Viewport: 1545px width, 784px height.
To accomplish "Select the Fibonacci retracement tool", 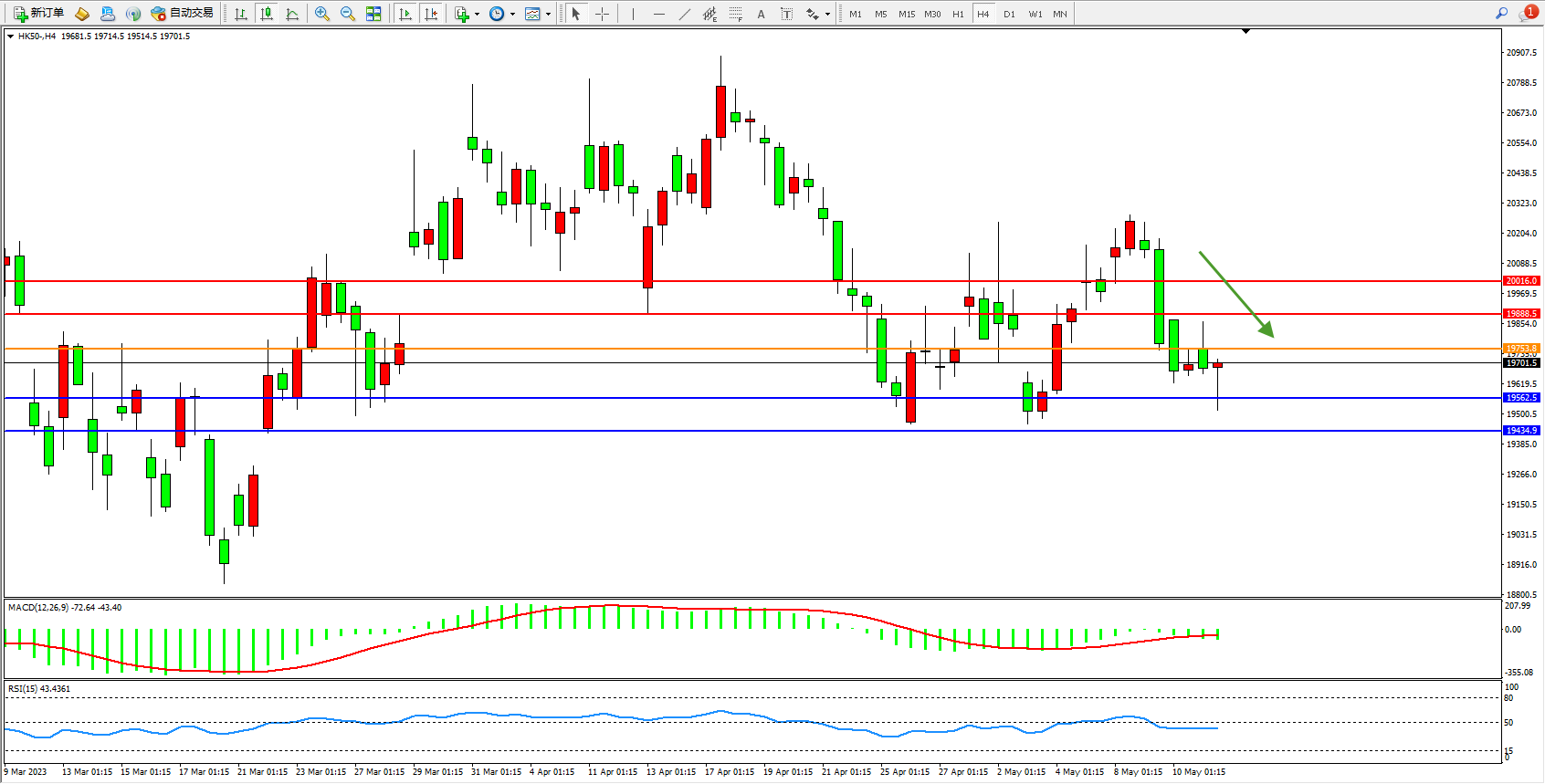I will click(x=735, y=14).
